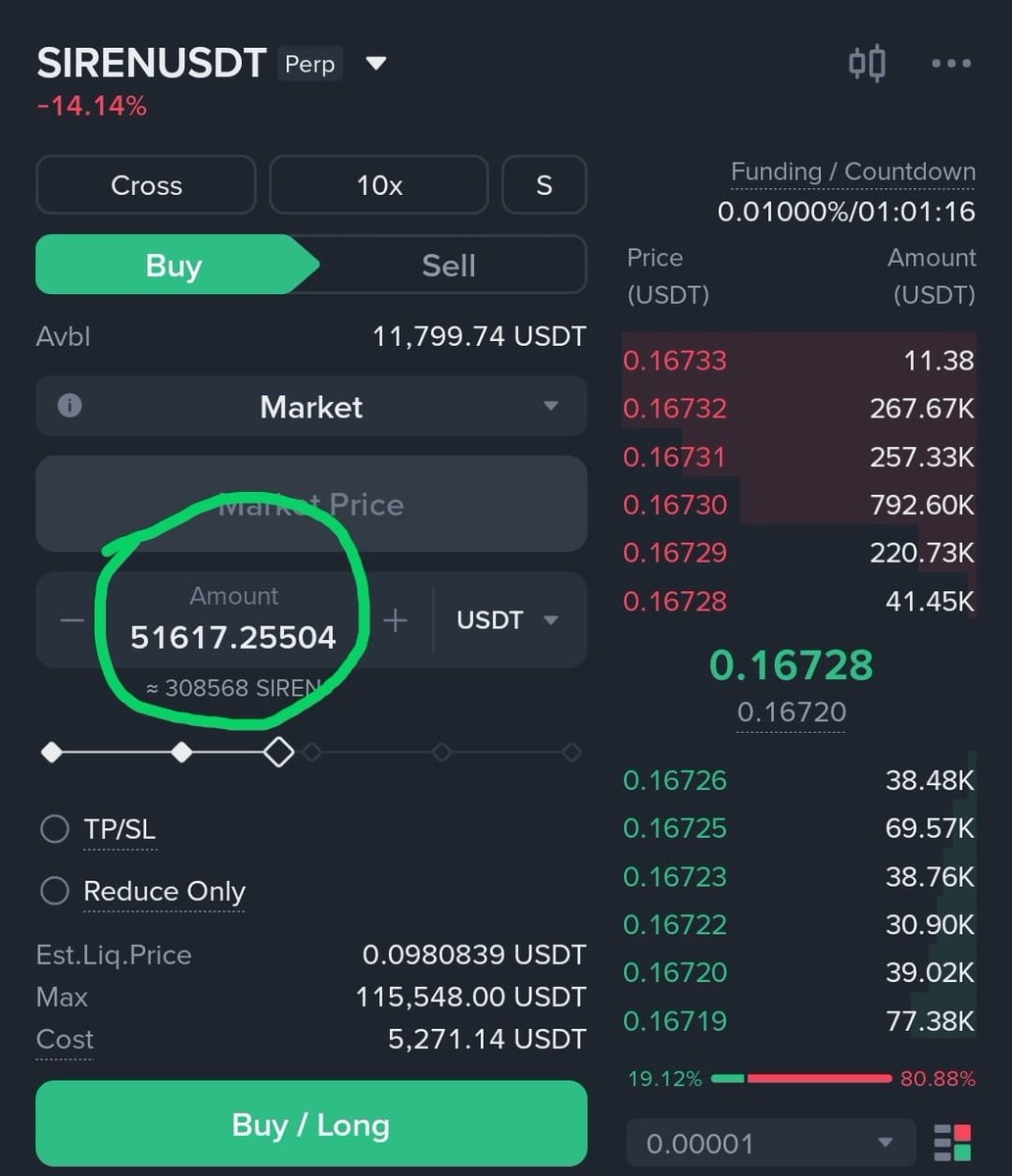Expand the Market order type dropdown
The image size is (1012, 1176).
pos(550,406)
